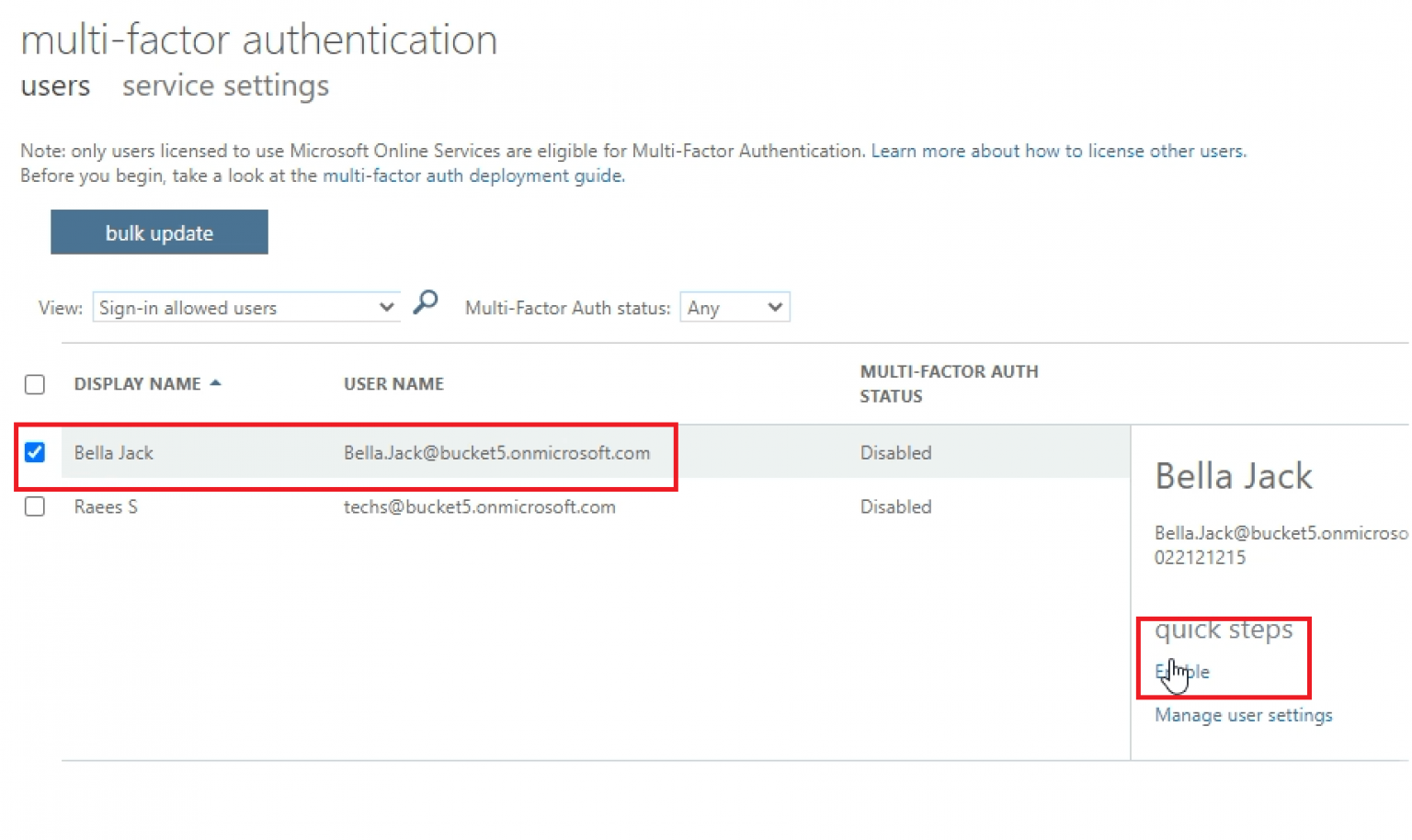The image size is (1412, 840).
Task: Uncheck Bella Jack's checkbox
Action: [x=34, y=452]
